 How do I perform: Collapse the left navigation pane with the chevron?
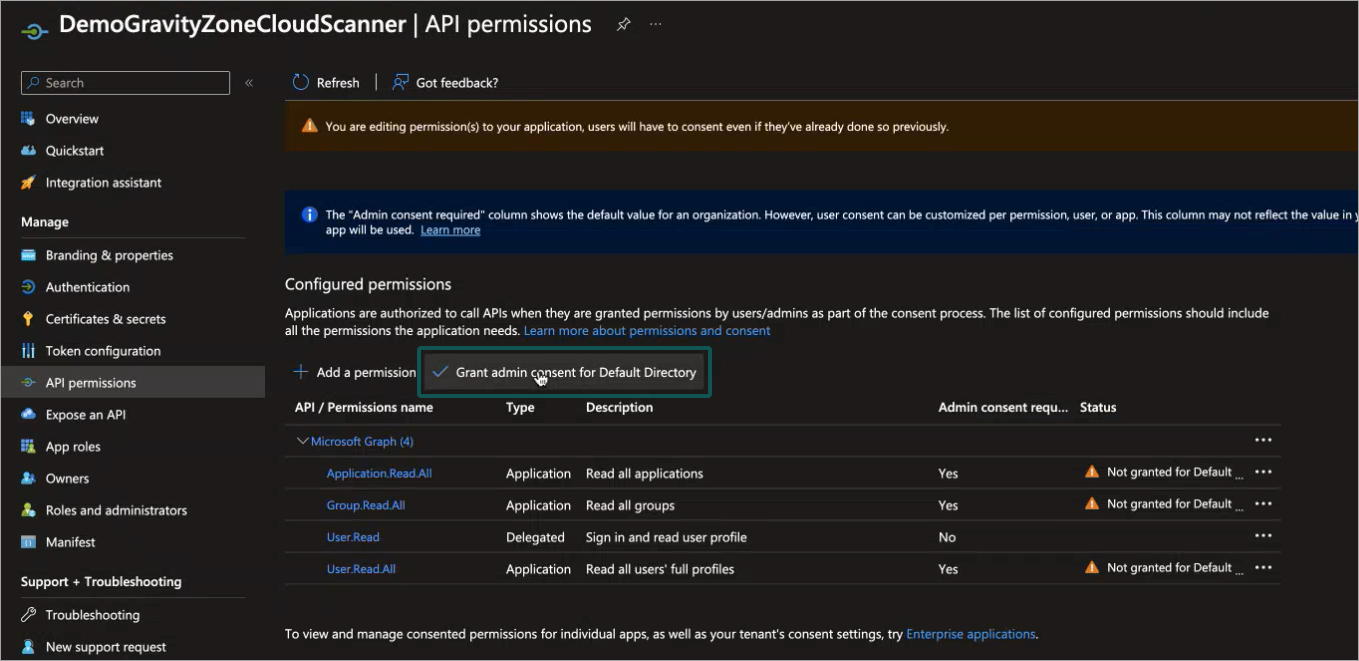click(x=248, y=84)
